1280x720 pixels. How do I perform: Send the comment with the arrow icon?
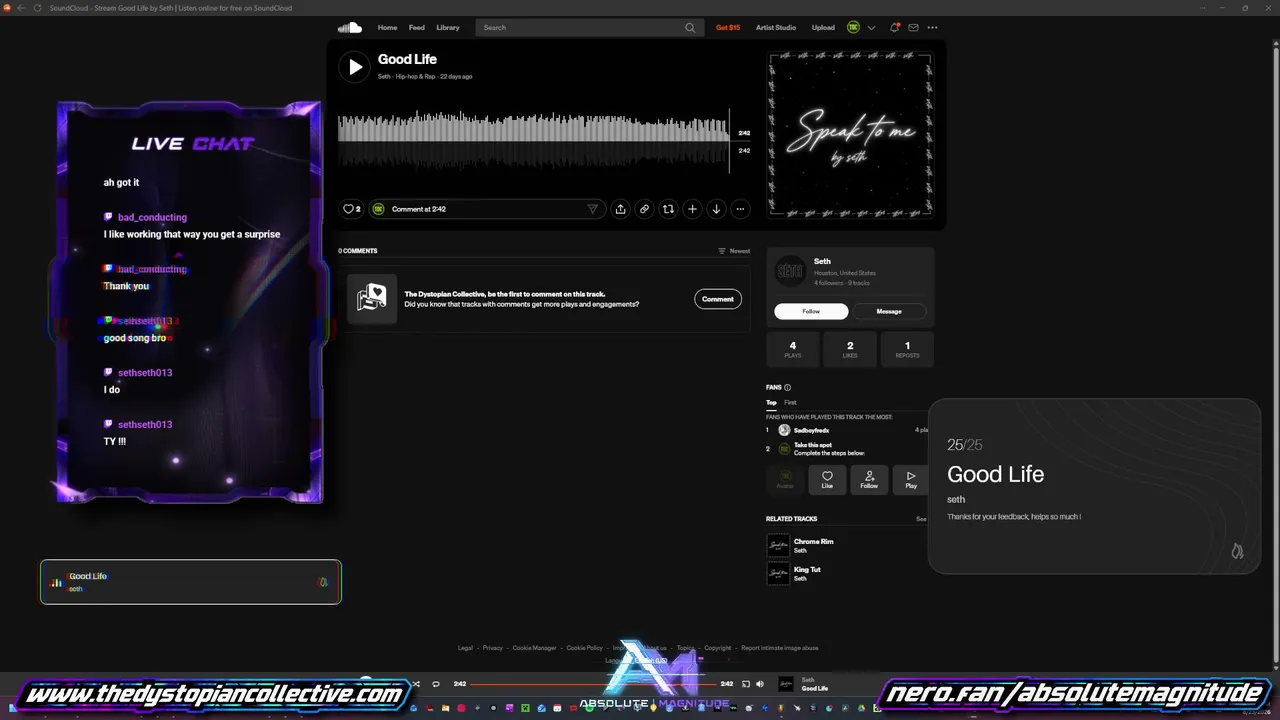click(592, 209)
